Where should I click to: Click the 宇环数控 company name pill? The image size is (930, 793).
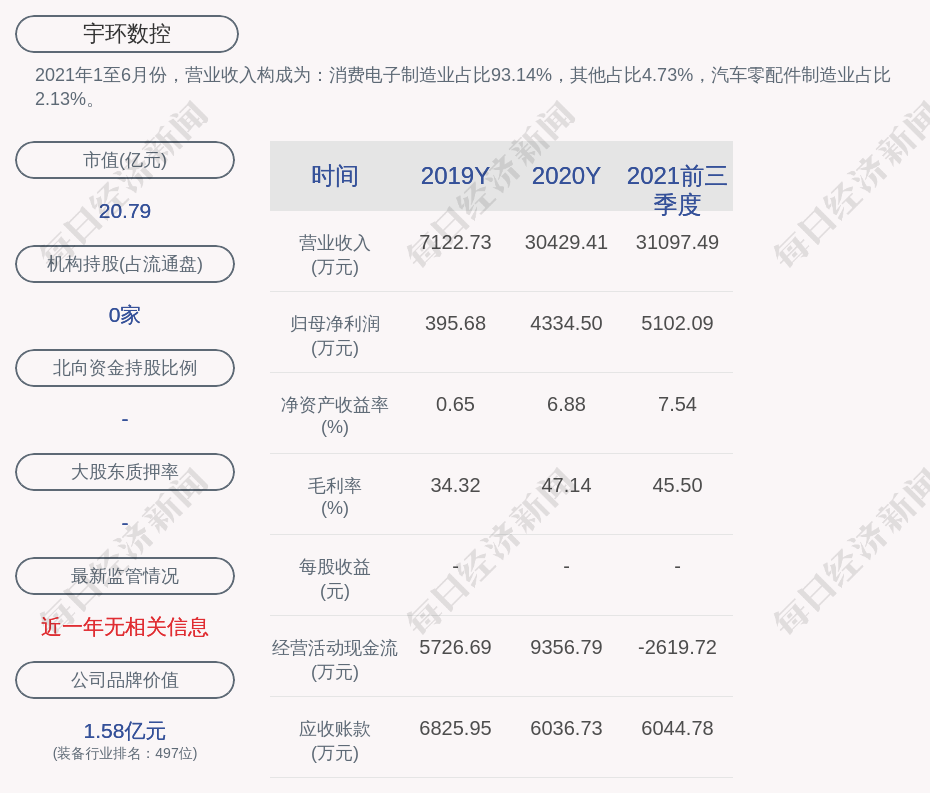point(126,34)
